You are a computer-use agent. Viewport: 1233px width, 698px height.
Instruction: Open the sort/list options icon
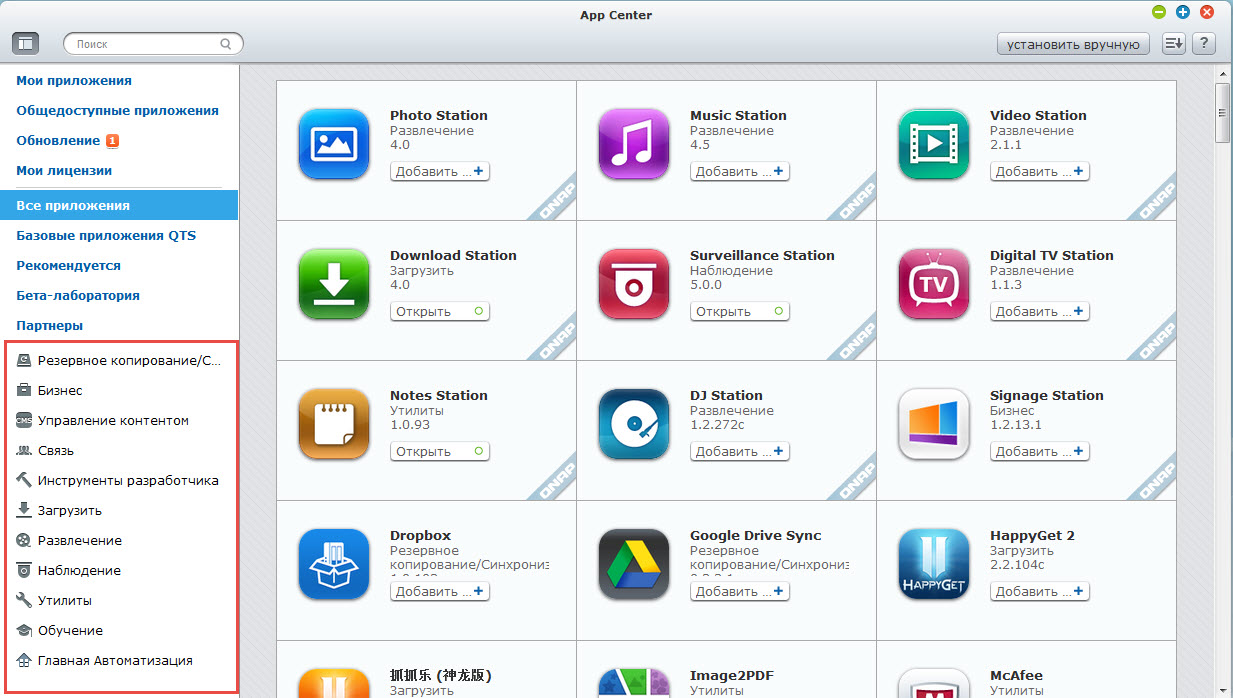click(x=1174, y=43)
